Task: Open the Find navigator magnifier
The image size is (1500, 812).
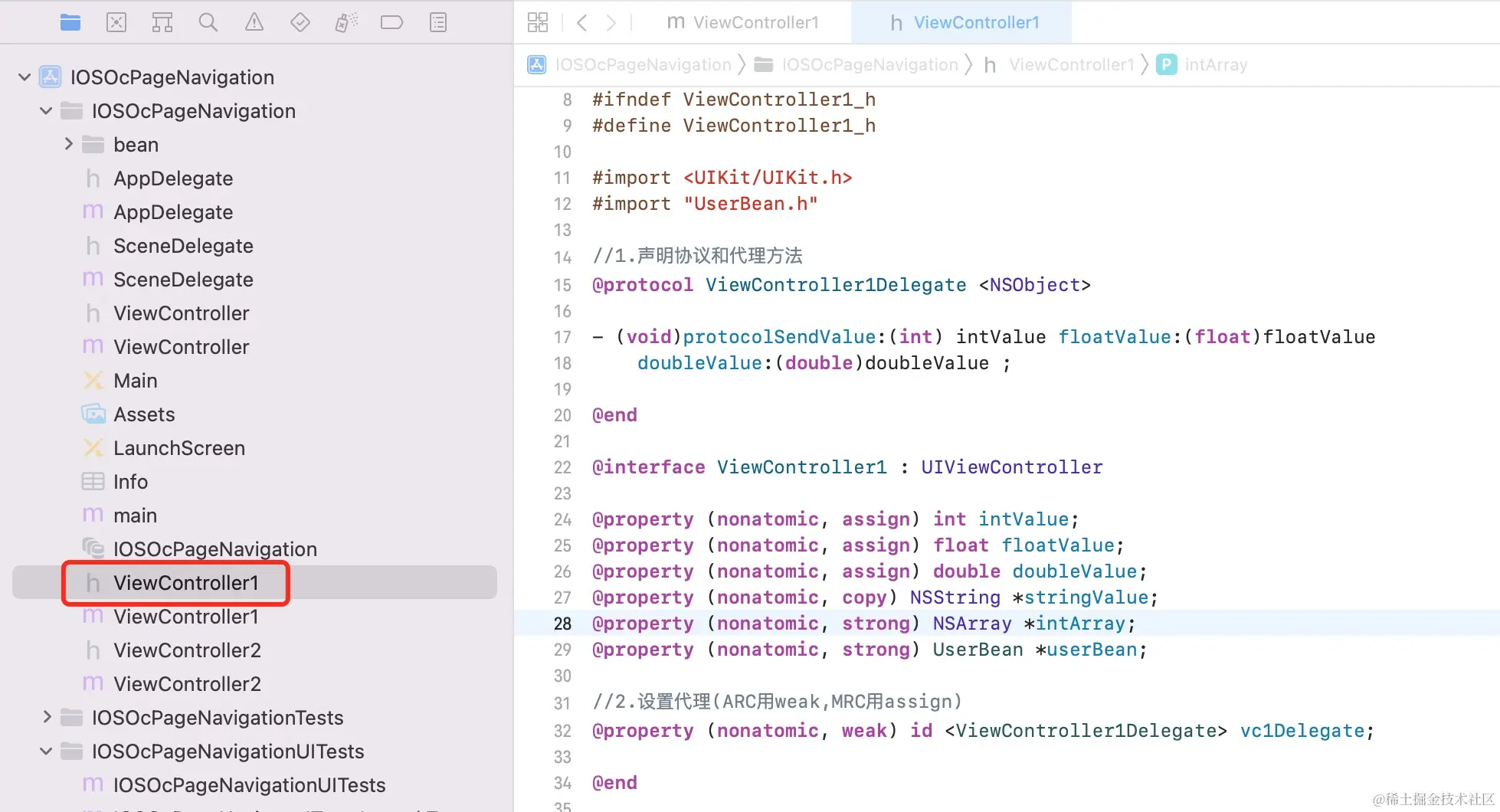Action: (x=208, y=23)
